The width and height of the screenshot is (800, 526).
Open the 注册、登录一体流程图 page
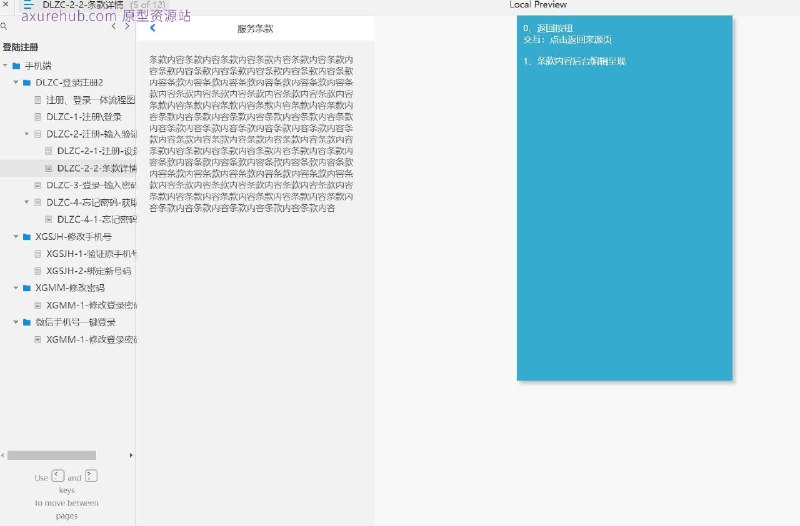[x=90, y=99]
